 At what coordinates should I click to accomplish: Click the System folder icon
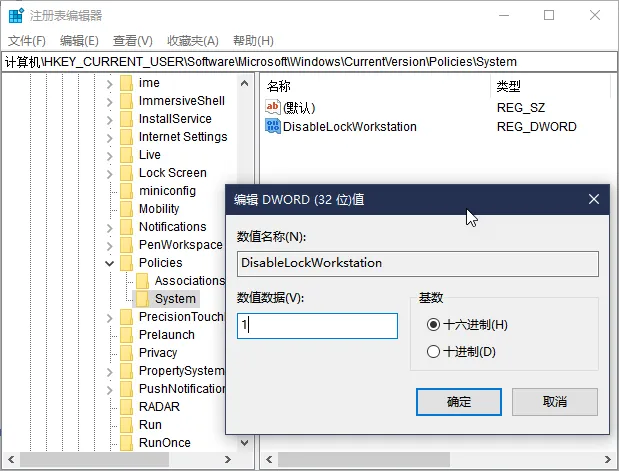tap(143, 299)
